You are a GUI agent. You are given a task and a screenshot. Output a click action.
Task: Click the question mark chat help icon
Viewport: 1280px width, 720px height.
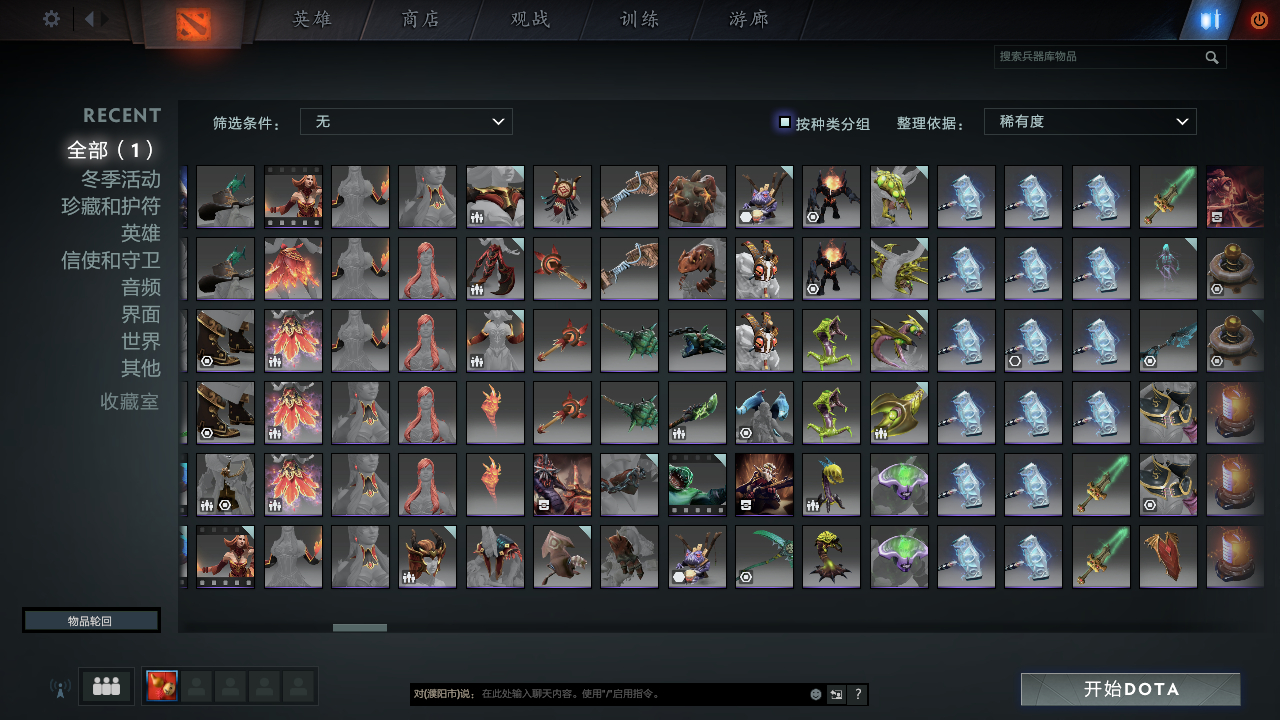(x=858, y=694)
